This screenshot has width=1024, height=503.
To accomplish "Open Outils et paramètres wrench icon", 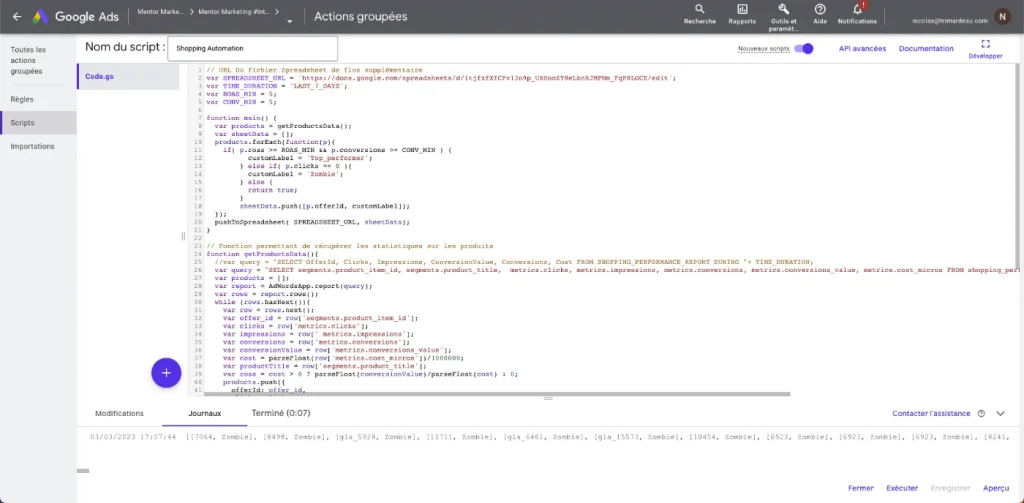I will 784,9.
